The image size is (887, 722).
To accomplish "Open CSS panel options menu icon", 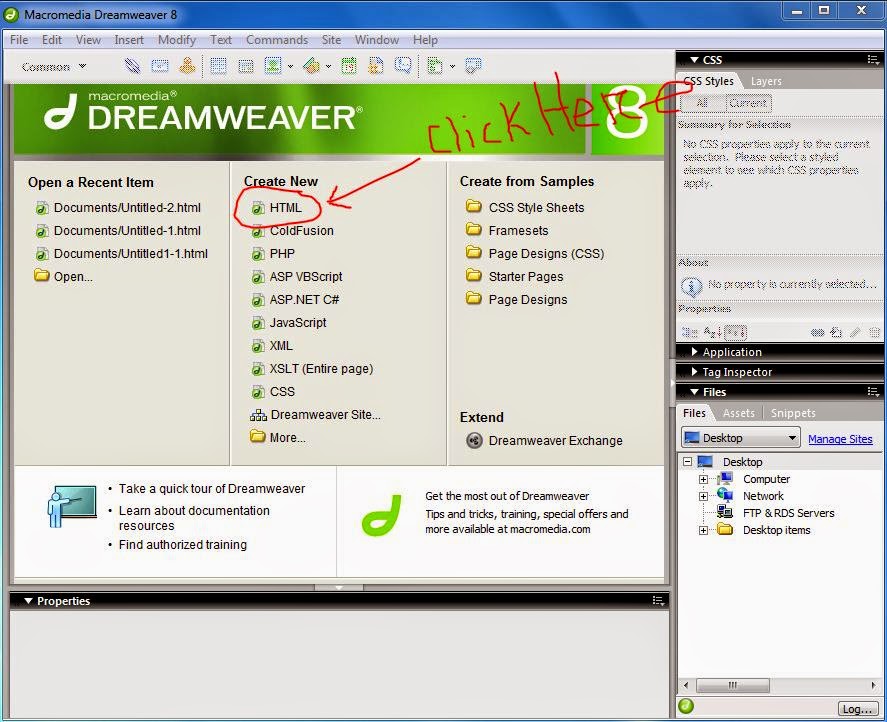I will click(873, 59).
